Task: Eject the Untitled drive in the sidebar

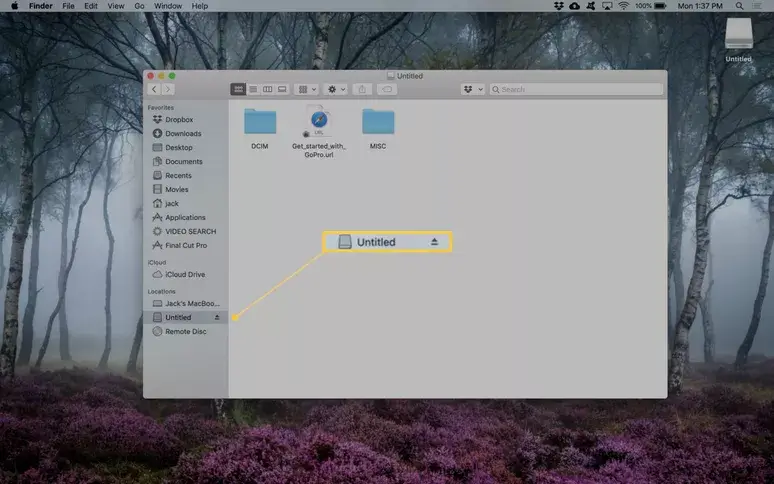Action: tap(217, 317)
